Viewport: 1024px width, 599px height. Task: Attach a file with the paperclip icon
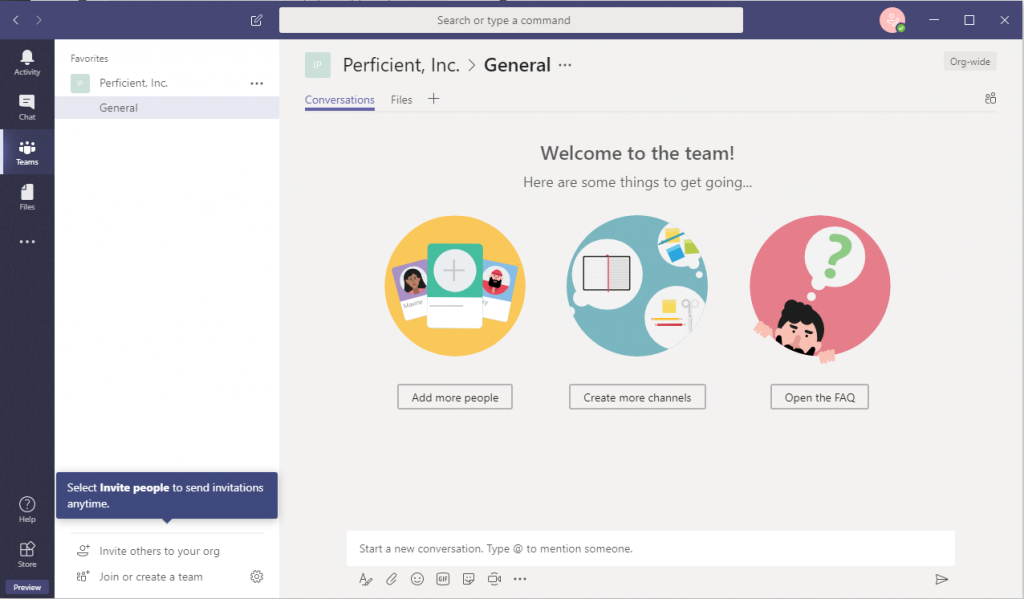(391, 579)
